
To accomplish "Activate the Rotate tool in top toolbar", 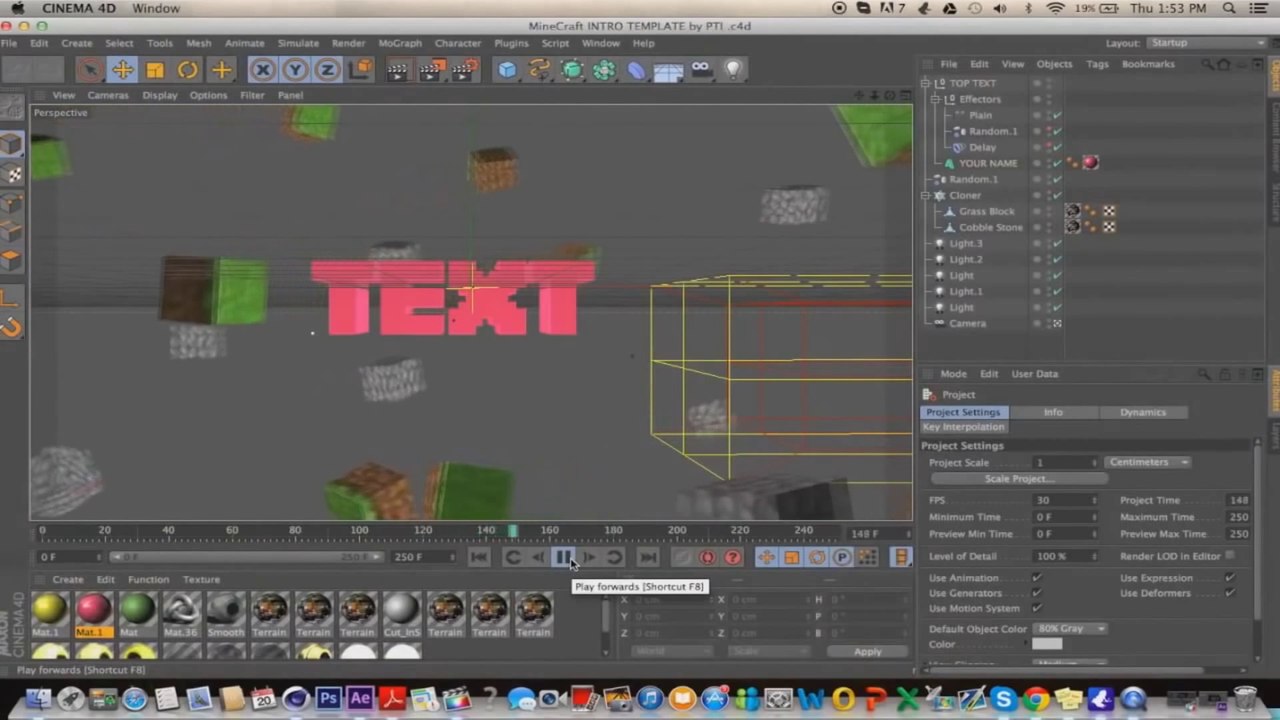I will (x=188, y=70).
